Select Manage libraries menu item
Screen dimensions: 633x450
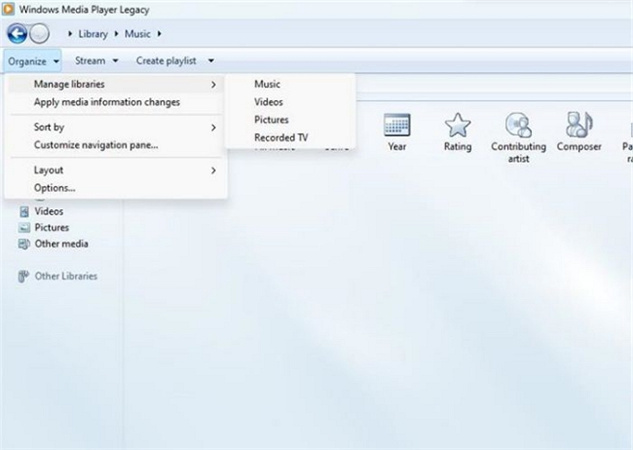pos(115,84)
